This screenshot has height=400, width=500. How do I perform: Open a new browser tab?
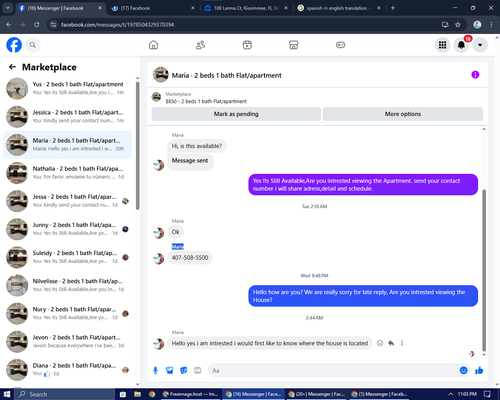point(393,8)
